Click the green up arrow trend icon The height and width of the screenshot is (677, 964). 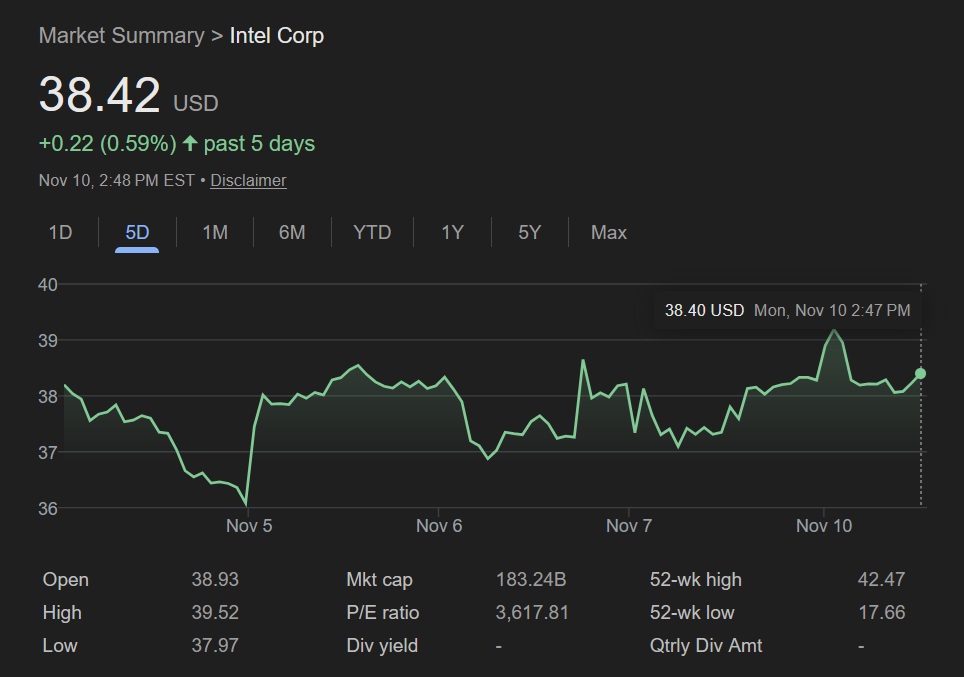click(x=190, y=144)
